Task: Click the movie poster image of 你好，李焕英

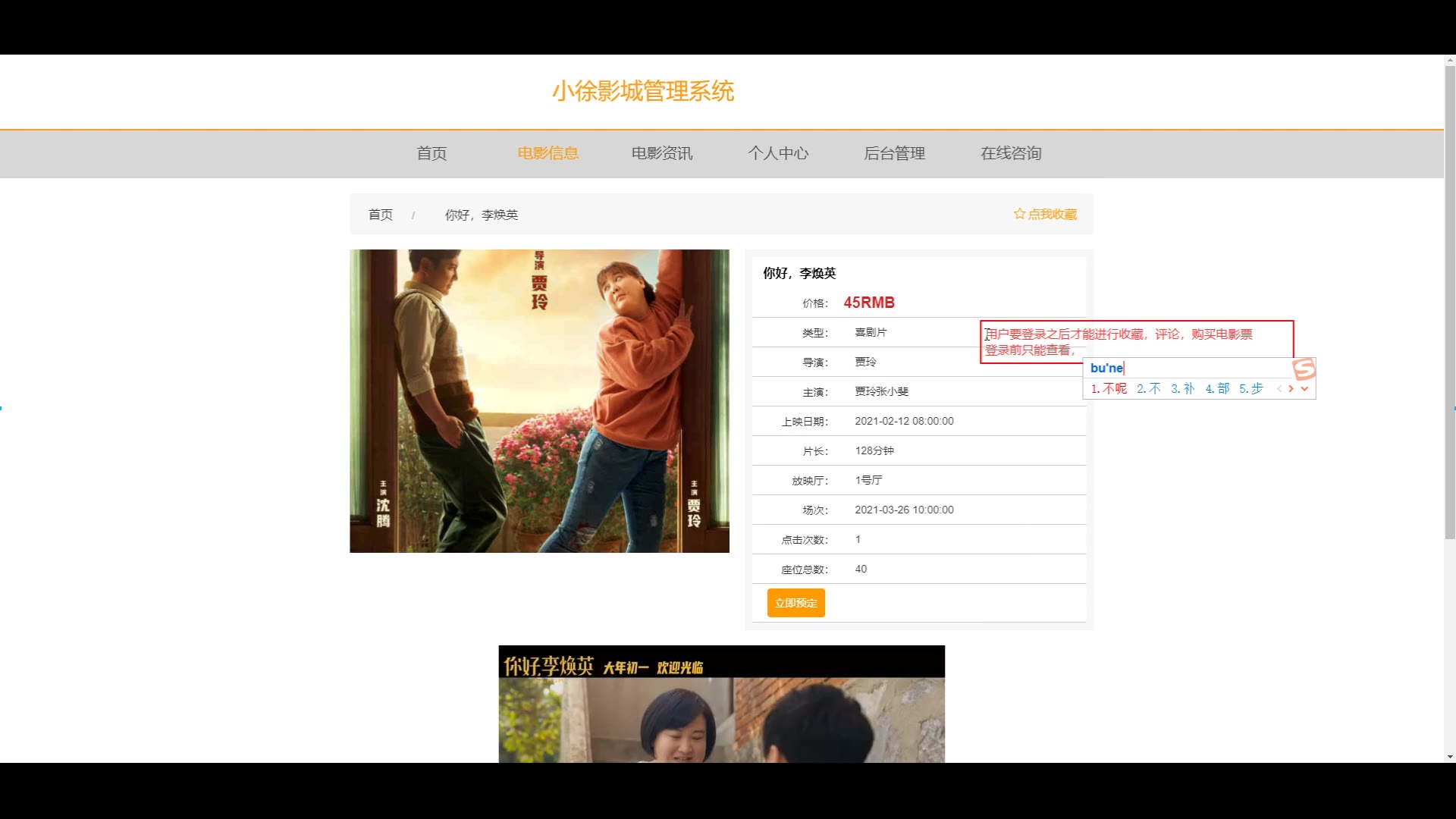Action: point(539,401)
